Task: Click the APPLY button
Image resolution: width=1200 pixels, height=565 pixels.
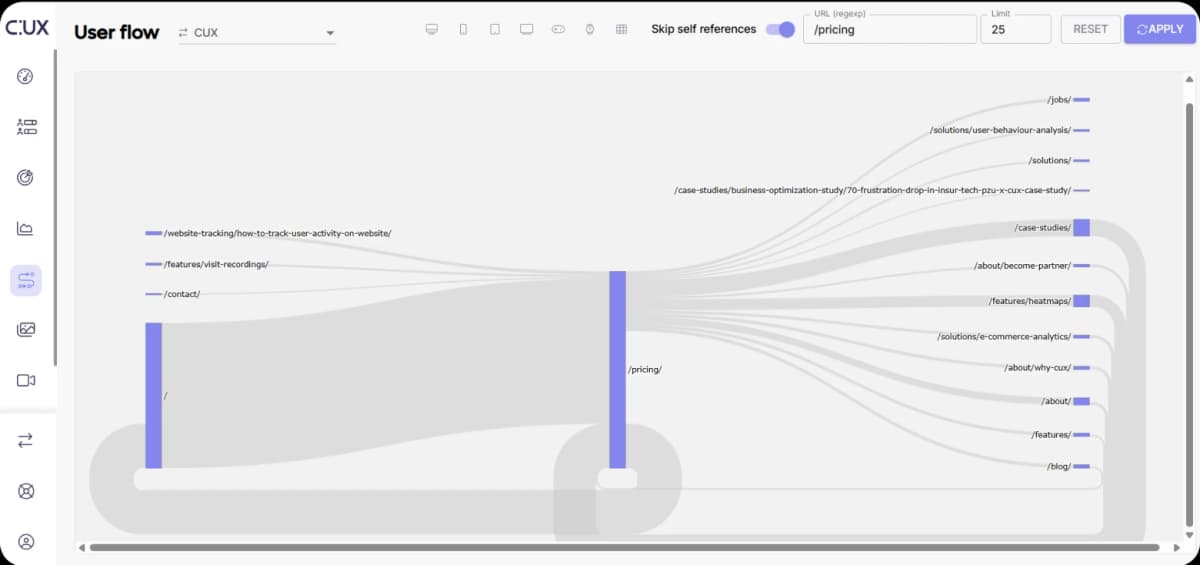Action: (1159, 29)
